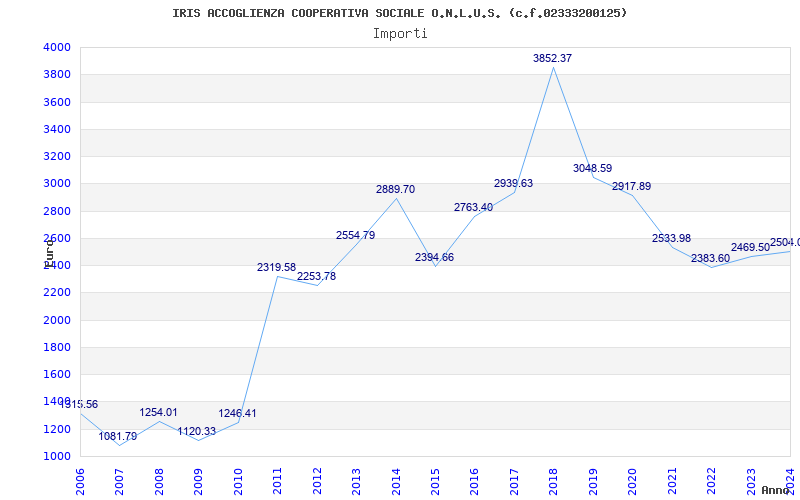
Task: Click the 2008 year axis label
Action: coord(159,482)
